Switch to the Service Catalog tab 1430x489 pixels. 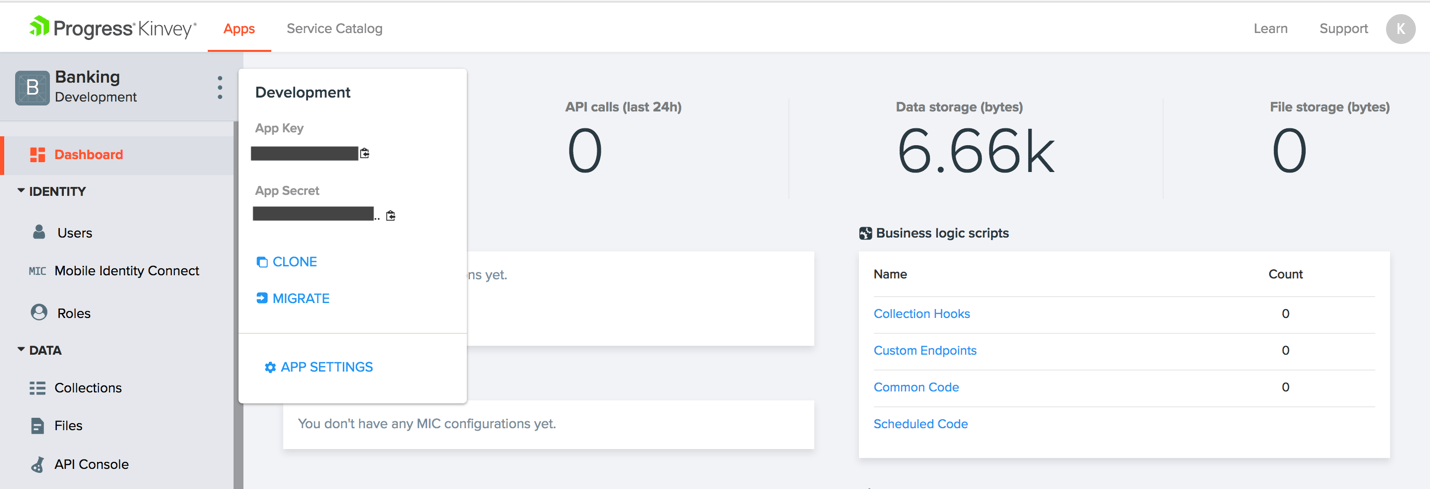click(334, 29)
